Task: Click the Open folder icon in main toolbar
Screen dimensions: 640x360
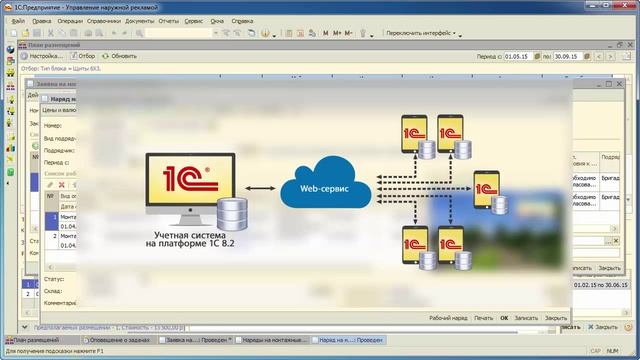Action: (25, 33)
